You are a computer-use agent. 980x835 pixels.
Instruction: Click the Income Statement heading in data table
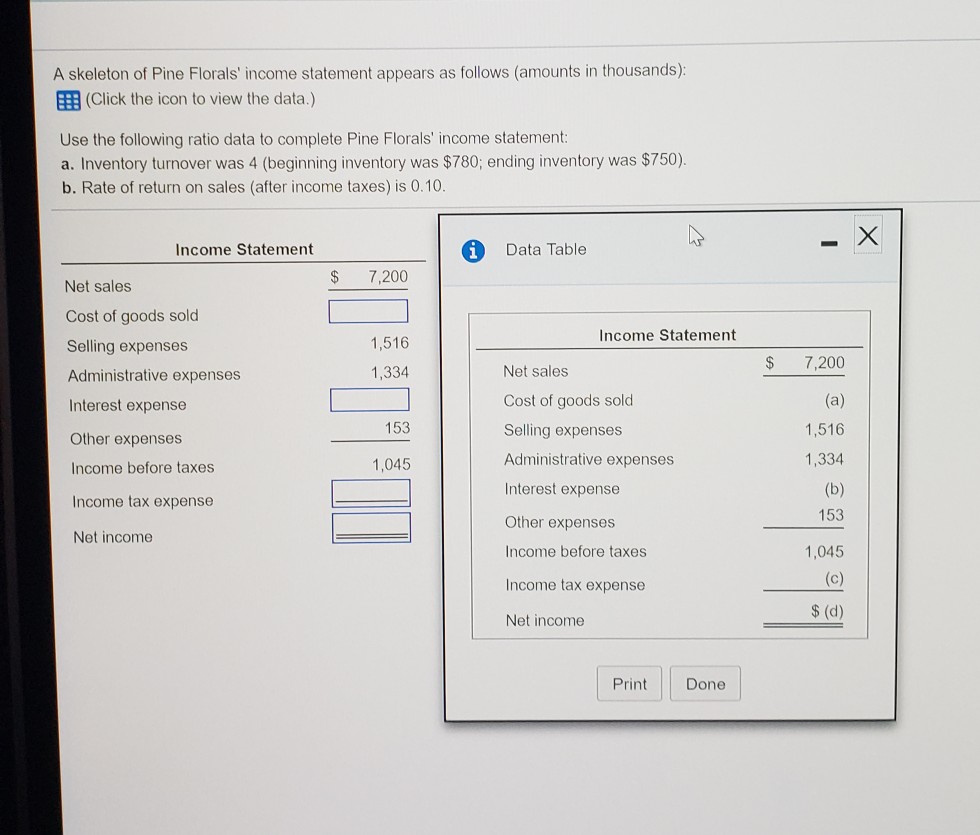667,335
